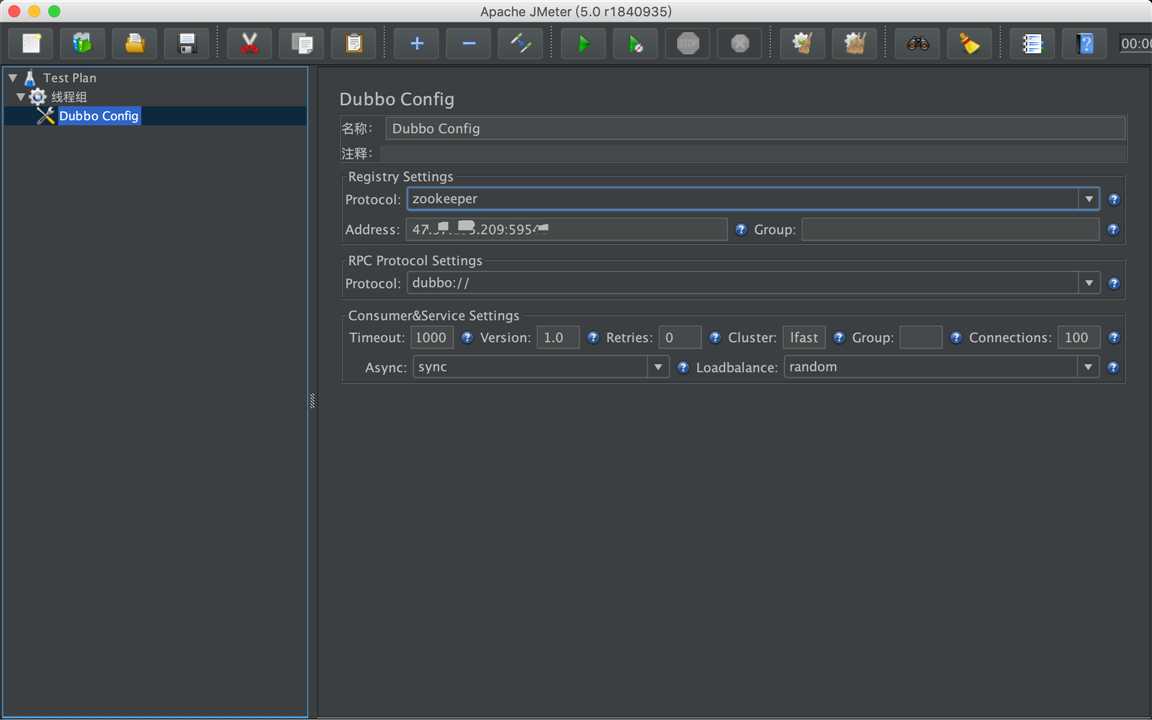Click the Open file folder icon

[134, 43]
